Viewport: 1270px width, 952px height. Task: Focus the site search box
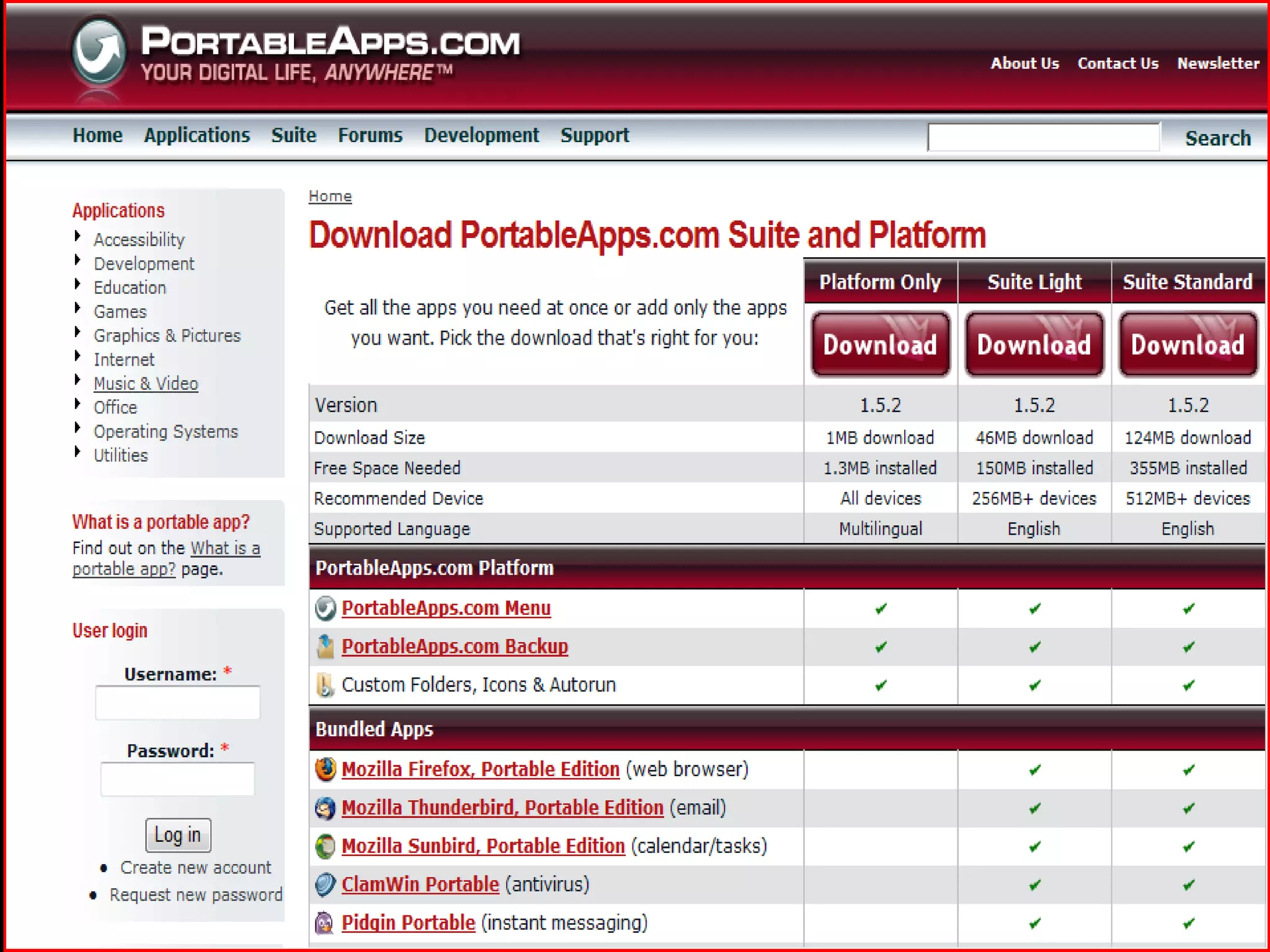tap(1043, 137)
